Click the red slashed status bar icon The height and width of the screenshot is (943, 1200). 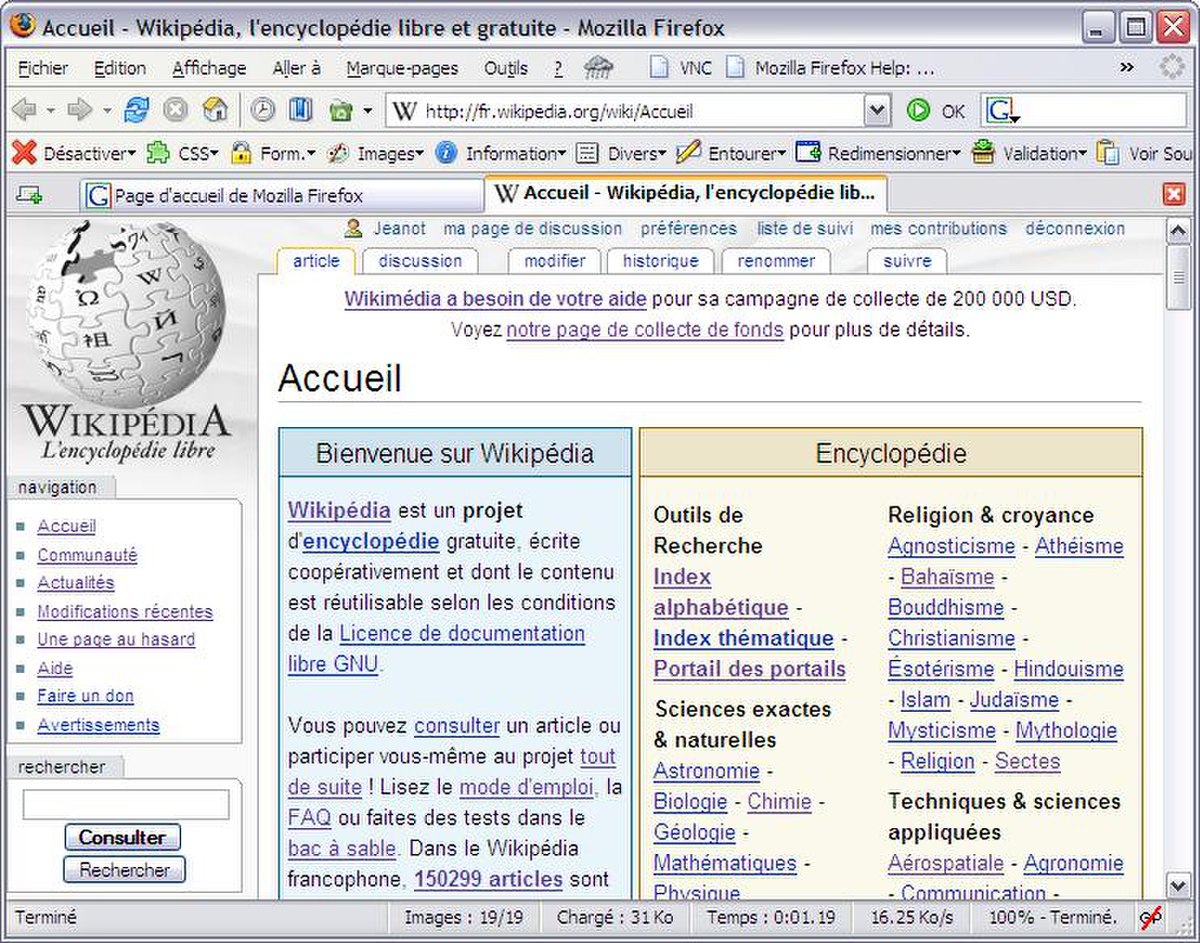coord(1150,917)
